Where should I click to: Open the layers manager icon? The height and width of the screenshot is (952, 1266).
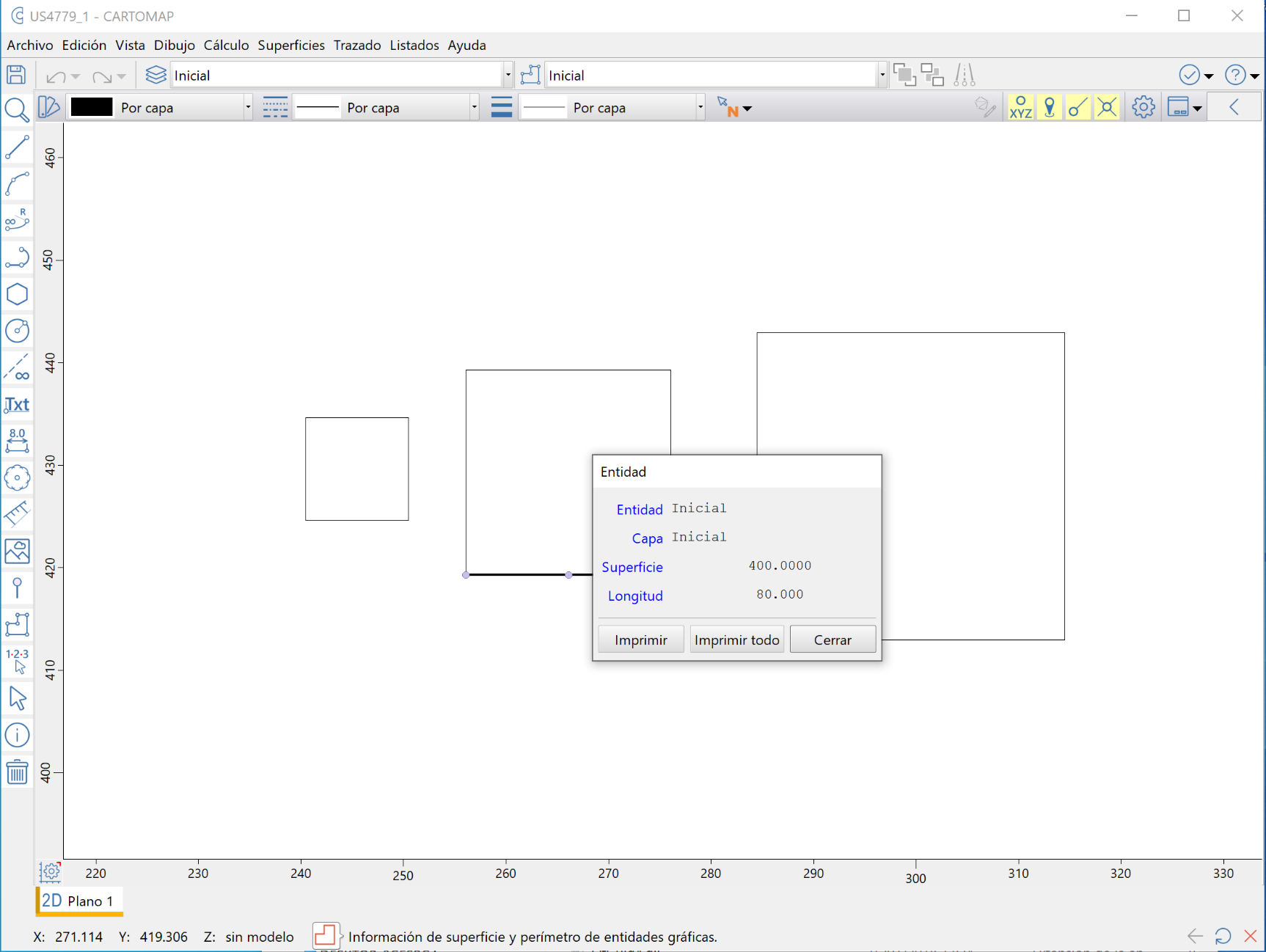(x=156, y=75)
